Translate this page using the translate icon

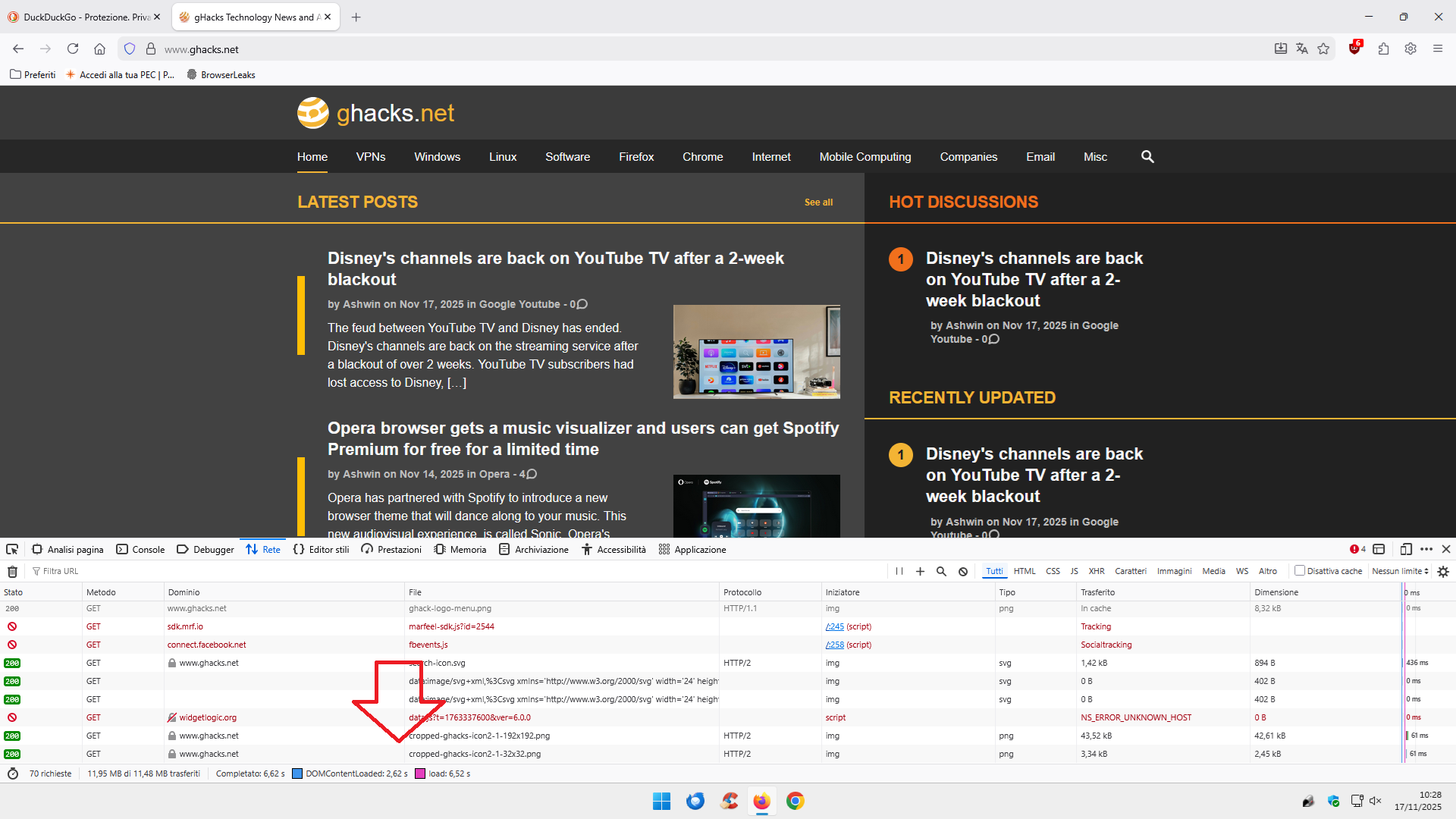point(1302,49)
